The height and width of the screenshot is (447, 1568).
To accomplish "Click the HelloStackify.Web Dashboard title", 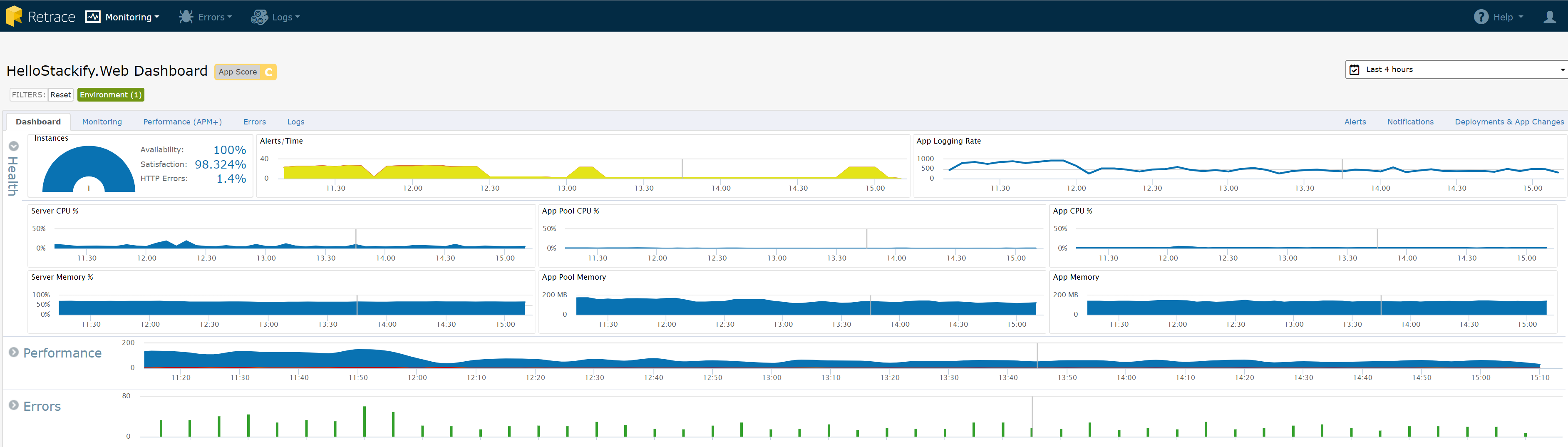I will point(107,71).
